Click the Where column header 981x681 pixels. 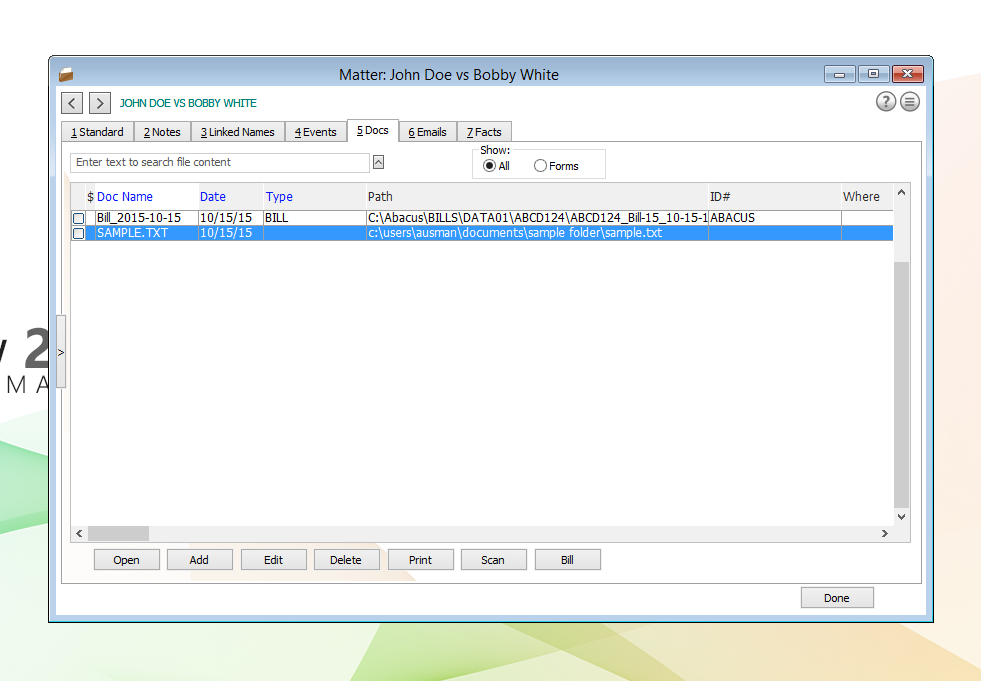point(867,197)
